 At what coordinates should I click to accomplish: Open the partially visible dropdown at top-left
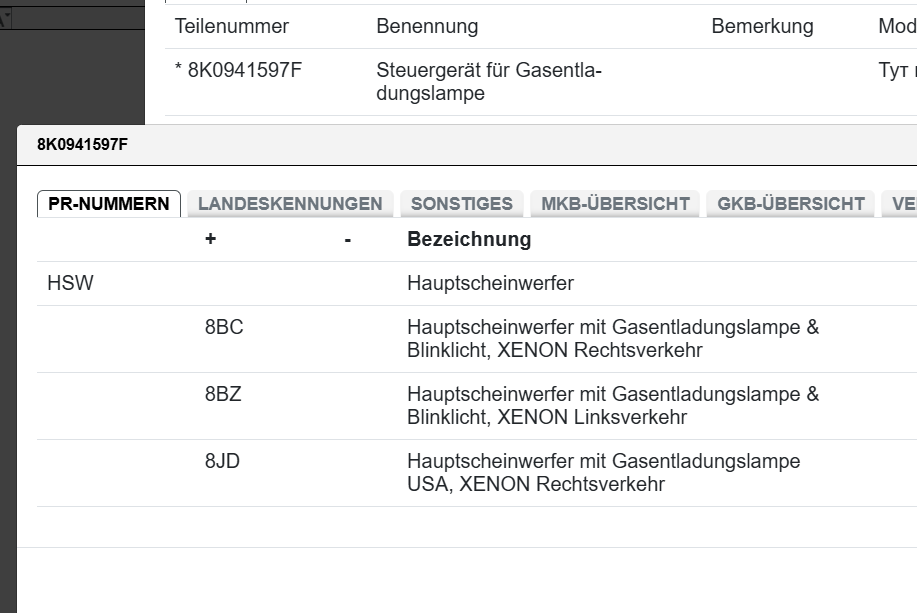[x=5, y=18]
